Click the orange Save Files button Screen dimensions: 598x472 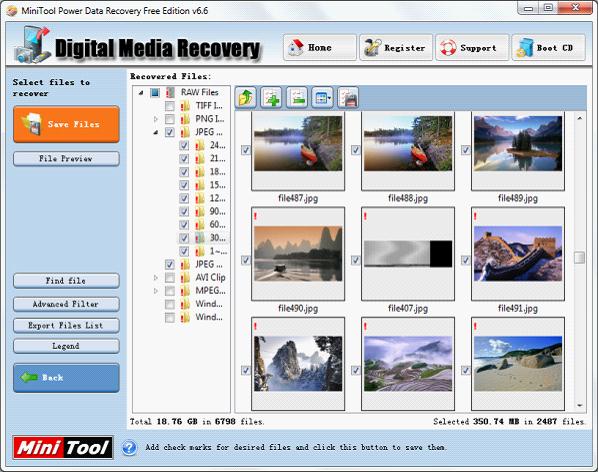[66, 124]
